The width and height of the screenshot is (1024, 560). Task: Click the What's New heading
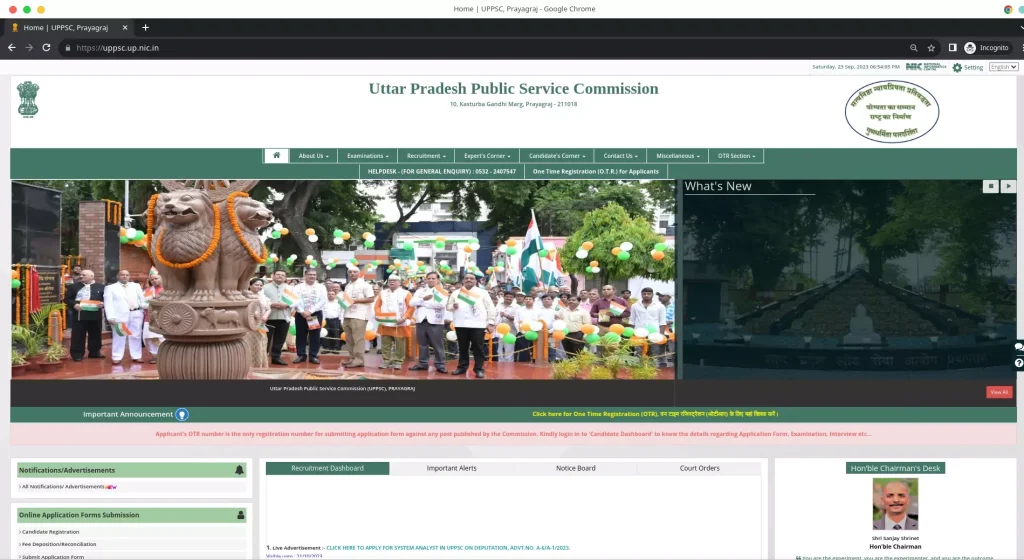pyautogui.click(x=718, y=186)
